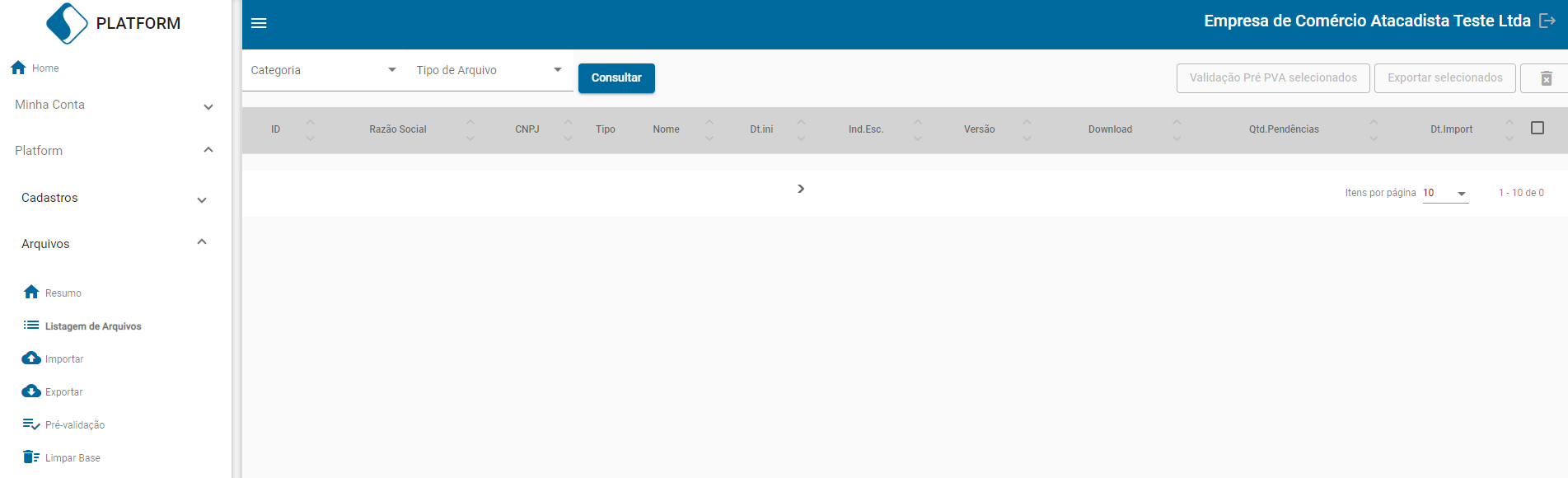Select Listagem de Arquivos menu item
This screenshot has width=1568, height=478.
(93, 326)
